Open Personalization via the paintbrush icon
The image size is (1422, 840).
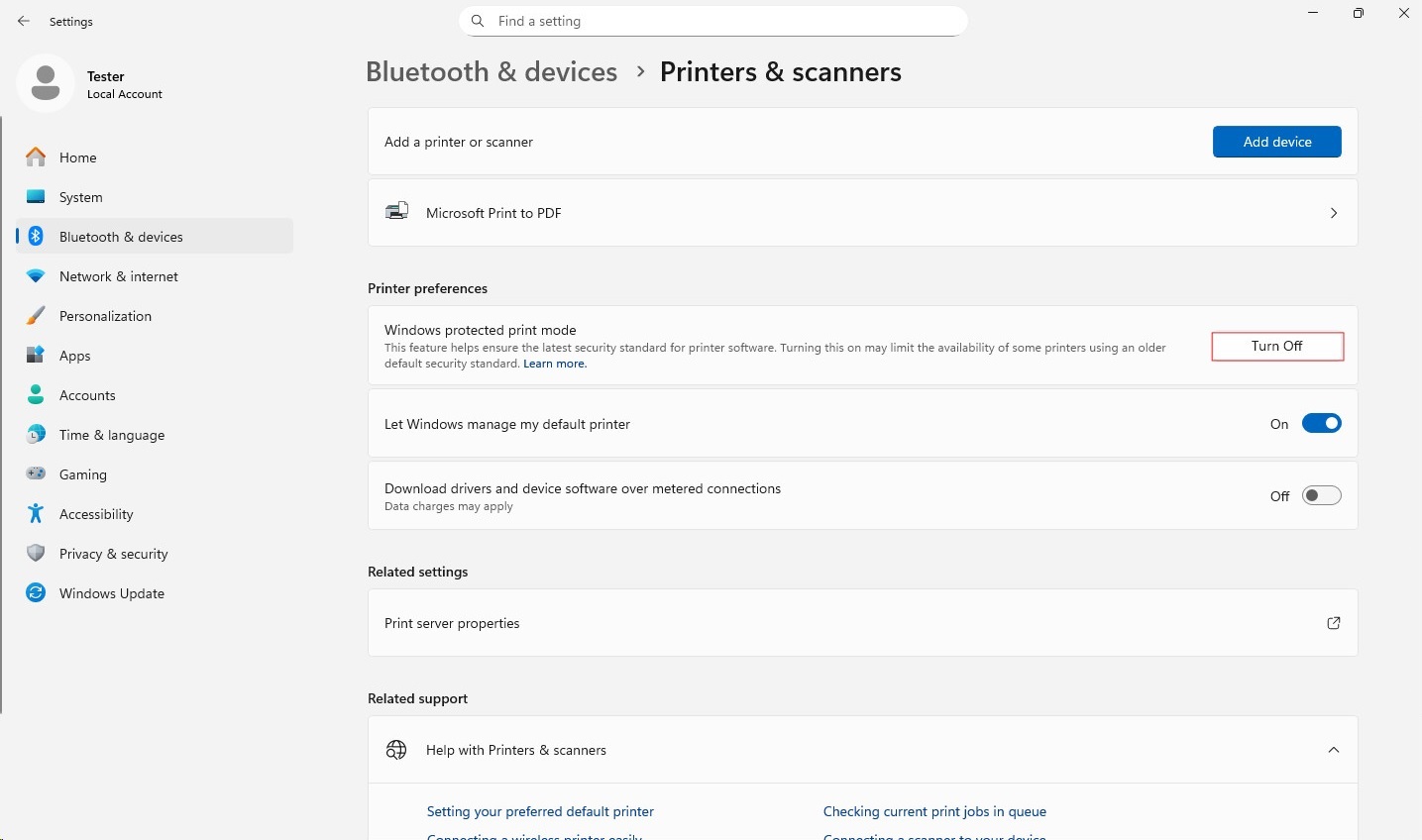click(x=36, y=316)
